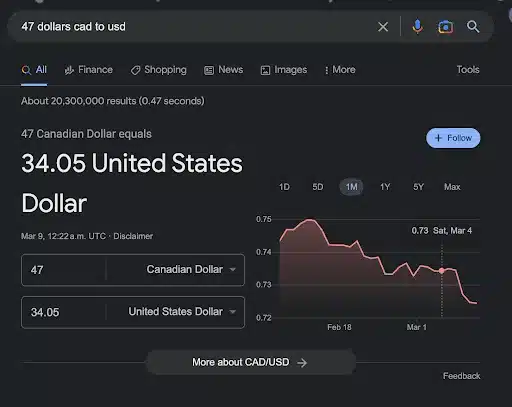The height and width of the screenshot is (407, 512).
Task: Click the 'Mar 9, 12:22 a.m. UTC' timestamp
Action: [63, 236]
